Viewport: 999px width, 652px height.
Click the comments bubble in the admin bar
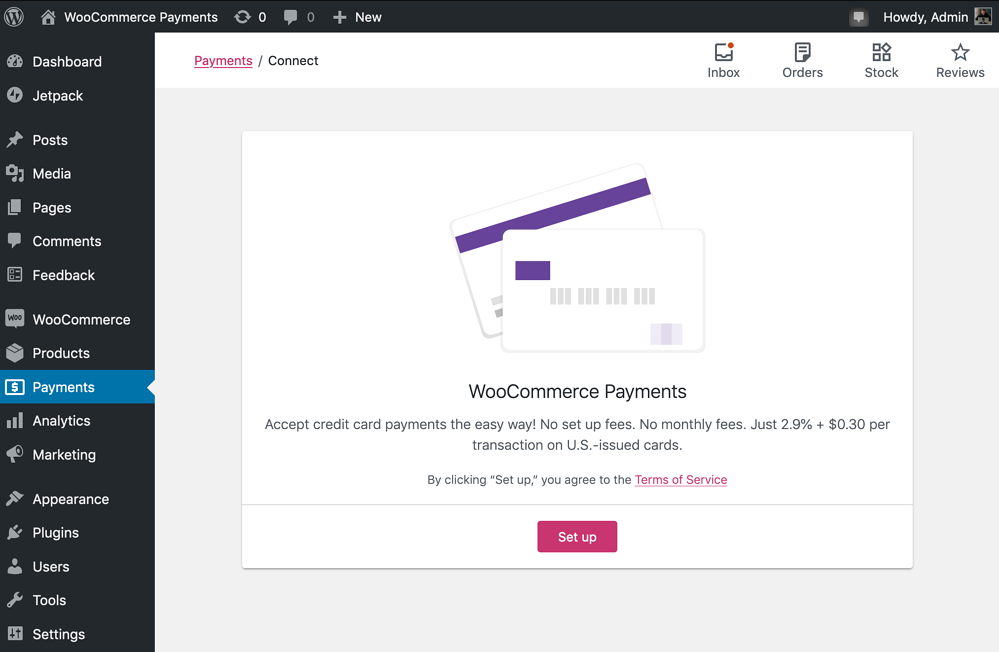(x=292, y=16)
